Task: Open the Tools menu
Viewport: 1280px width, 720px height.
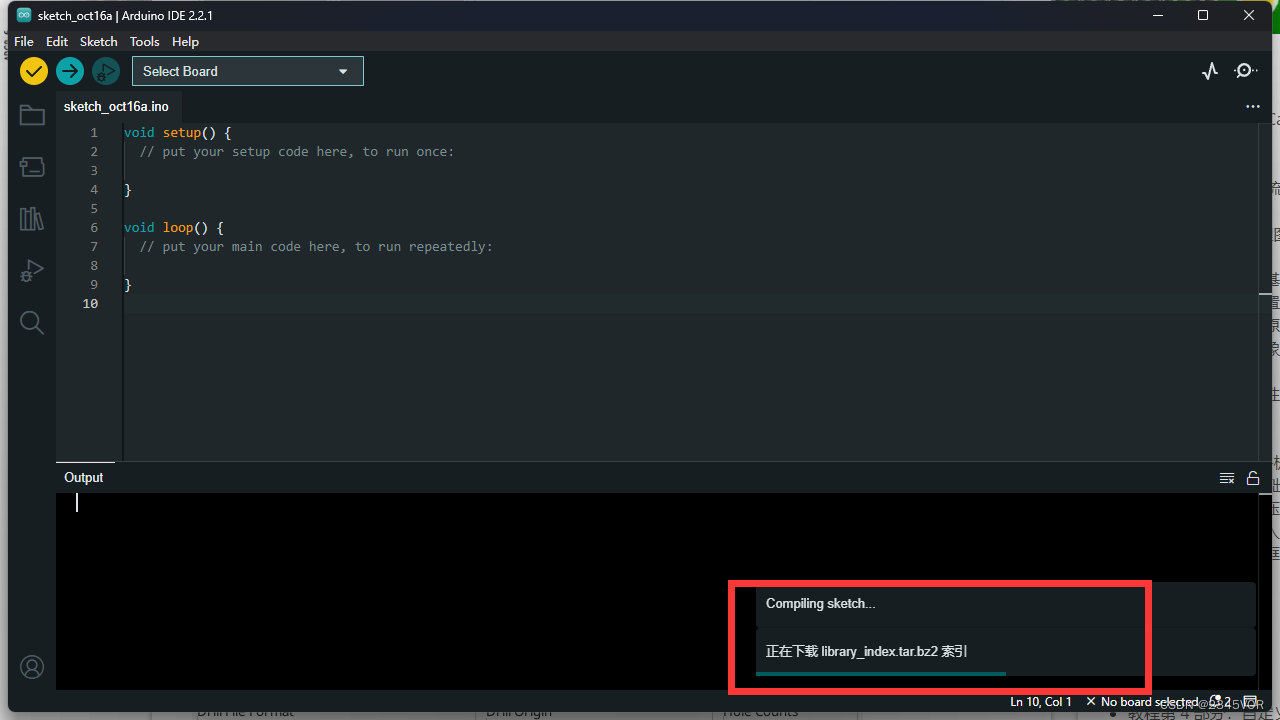Action: [145, 42]
